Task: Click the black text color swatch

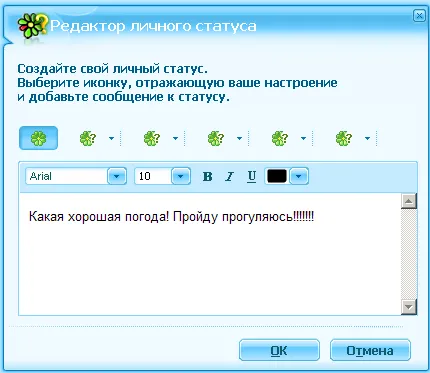Action: pos(277,176)
